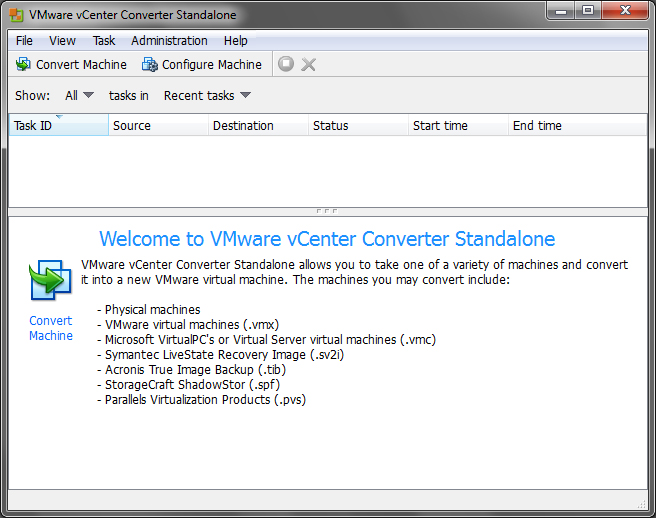The height and width of the screenshot is (518, 656).
Task: Open the View menu
Action: click(62, 41)
